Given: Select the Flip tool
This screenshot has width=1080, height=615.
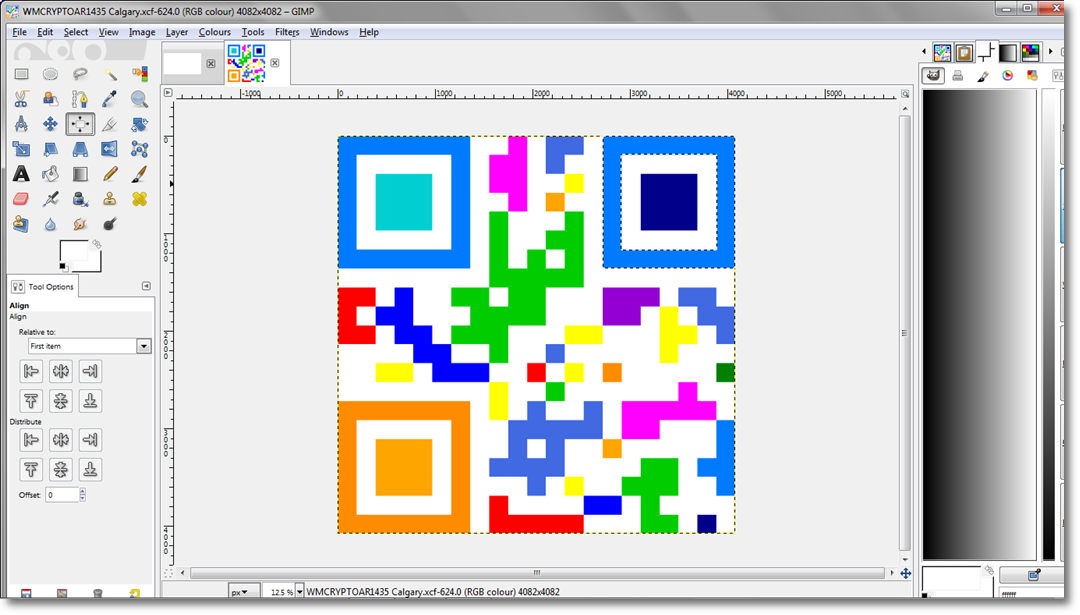Looking at the screenshot, I should click(110, 149).
